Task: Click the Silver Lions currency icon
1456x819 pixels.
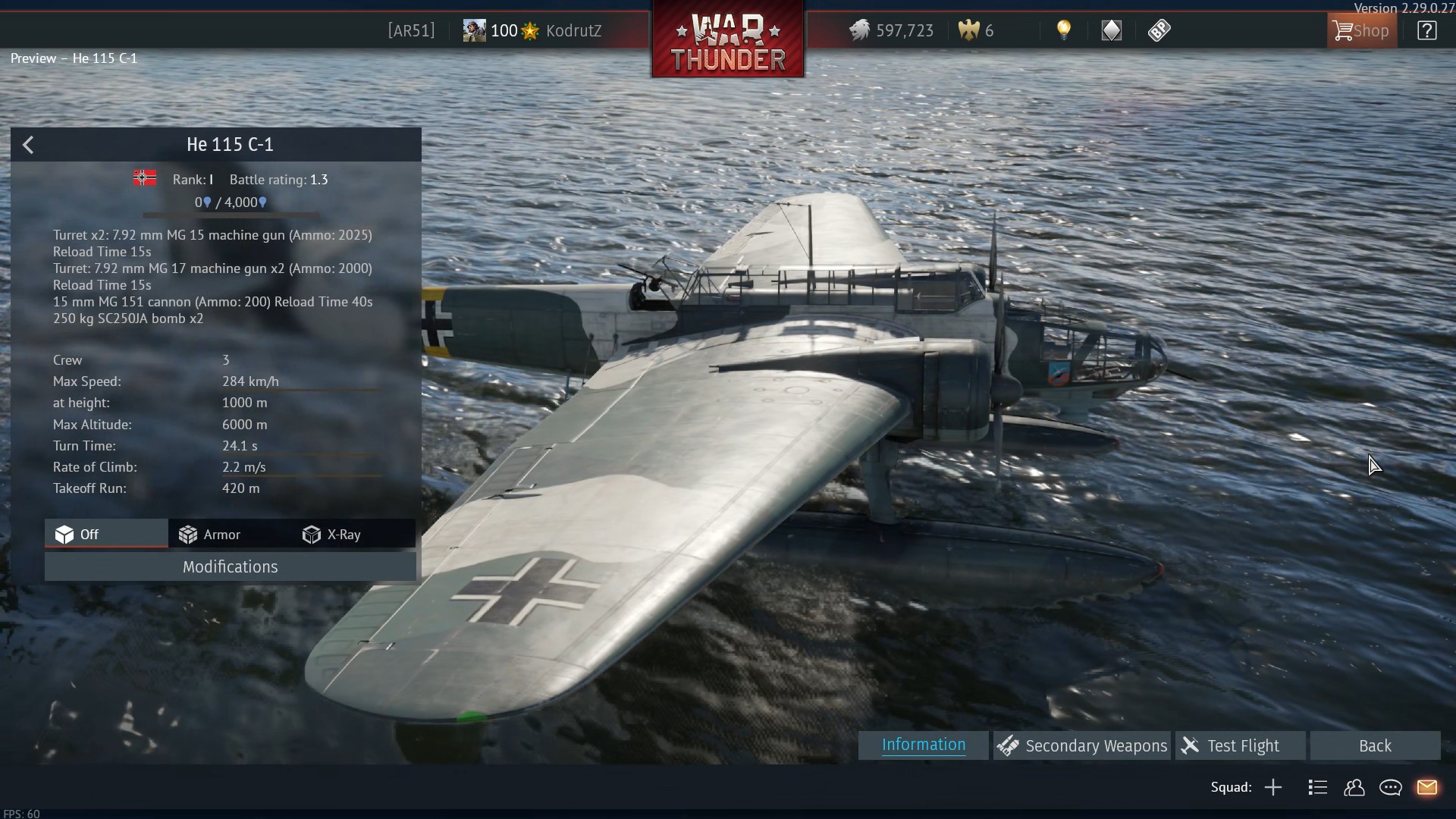Action: (859, 30)
